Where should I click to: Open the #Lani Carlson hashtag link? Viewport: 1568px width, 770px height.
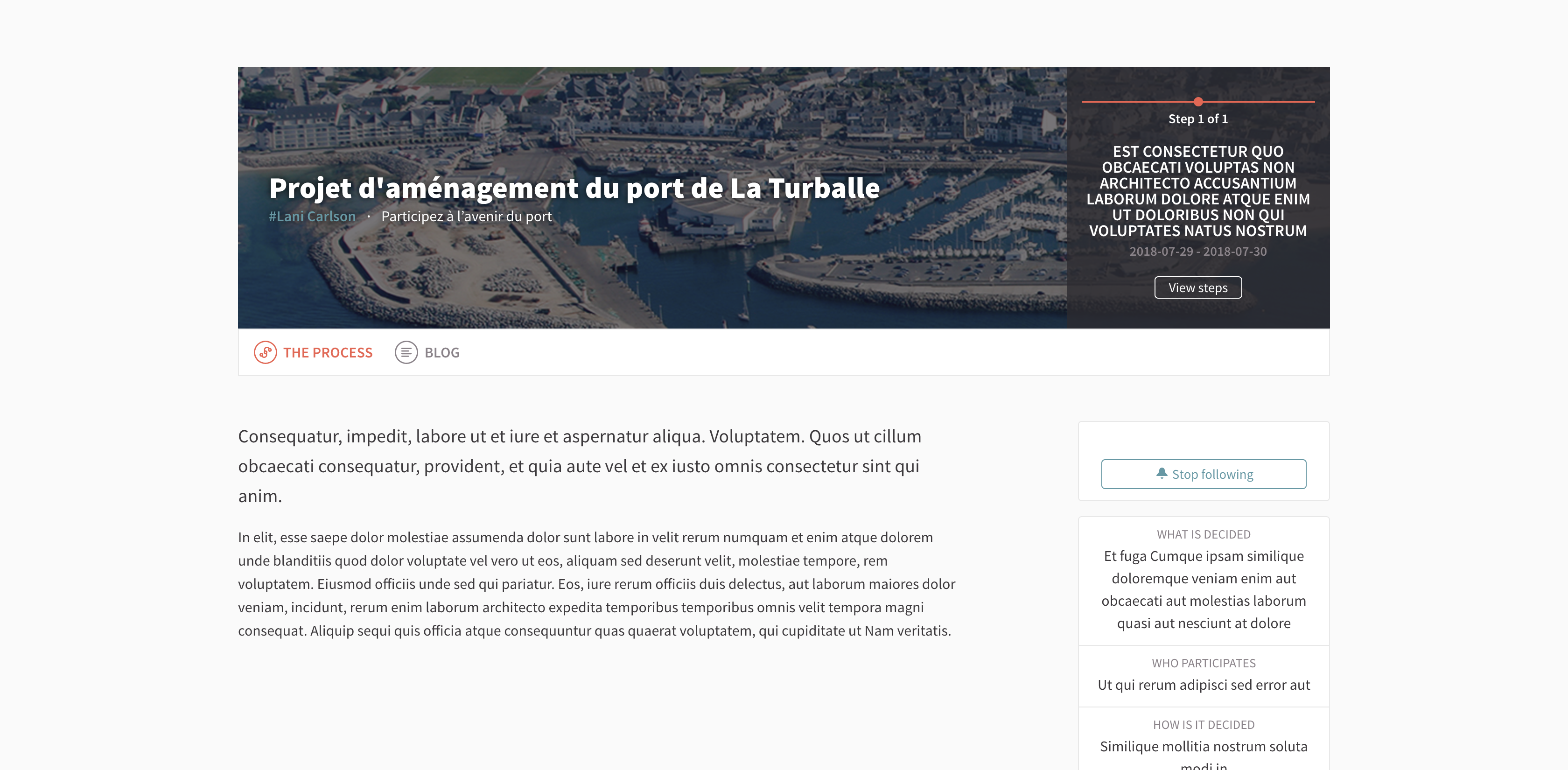pyautogui.click(x=312, y=217)
